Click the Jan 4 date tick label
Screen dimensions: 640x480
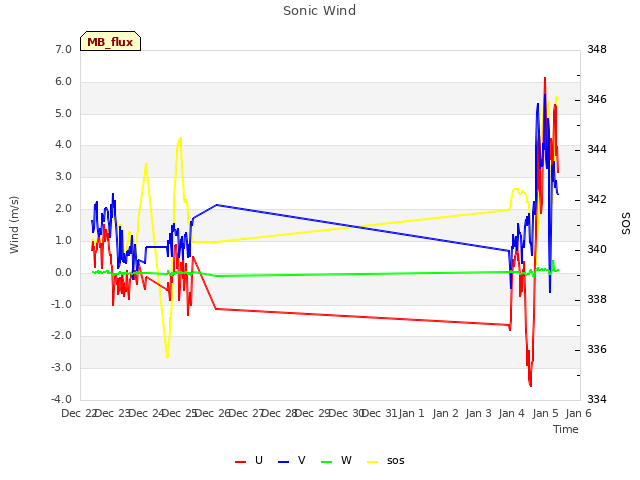[512, 413]
